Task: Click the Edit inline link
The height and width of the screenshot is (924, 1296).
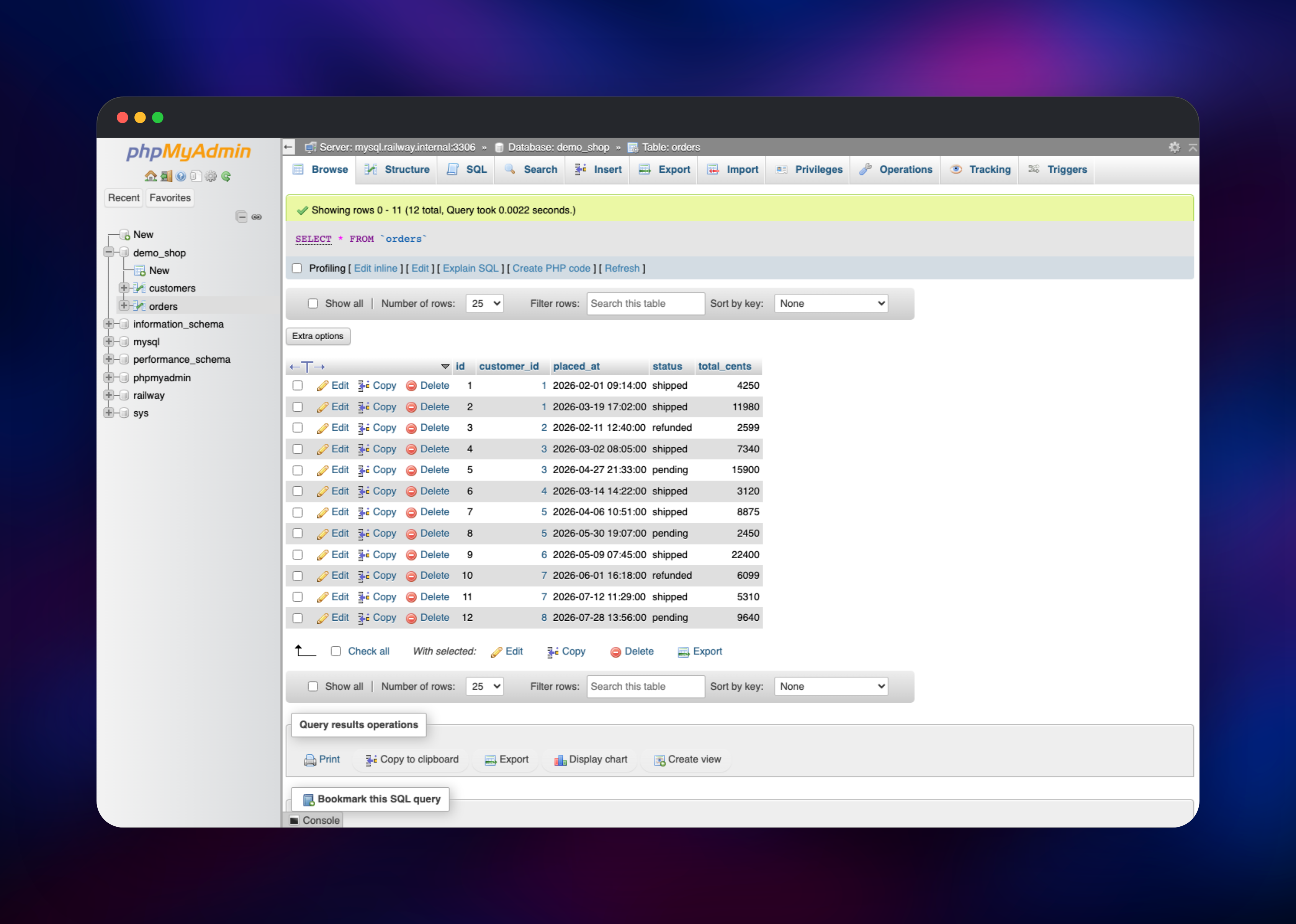Action: pyautogui.click(x=375, y=268)
